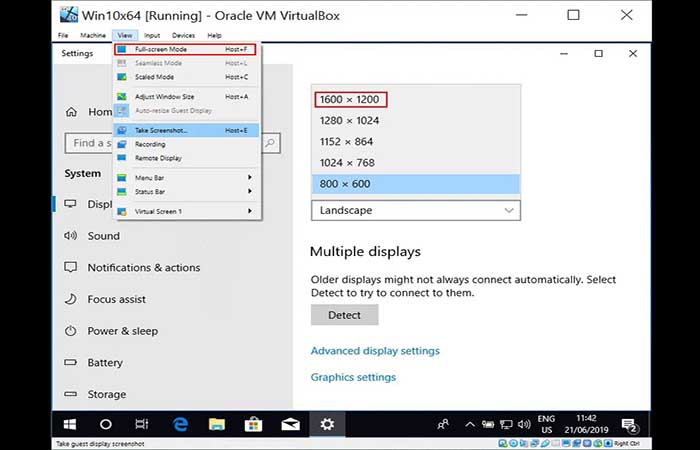Open Battery settings page
The height and width of the screenshot is (450, 700).
point(94,362)
